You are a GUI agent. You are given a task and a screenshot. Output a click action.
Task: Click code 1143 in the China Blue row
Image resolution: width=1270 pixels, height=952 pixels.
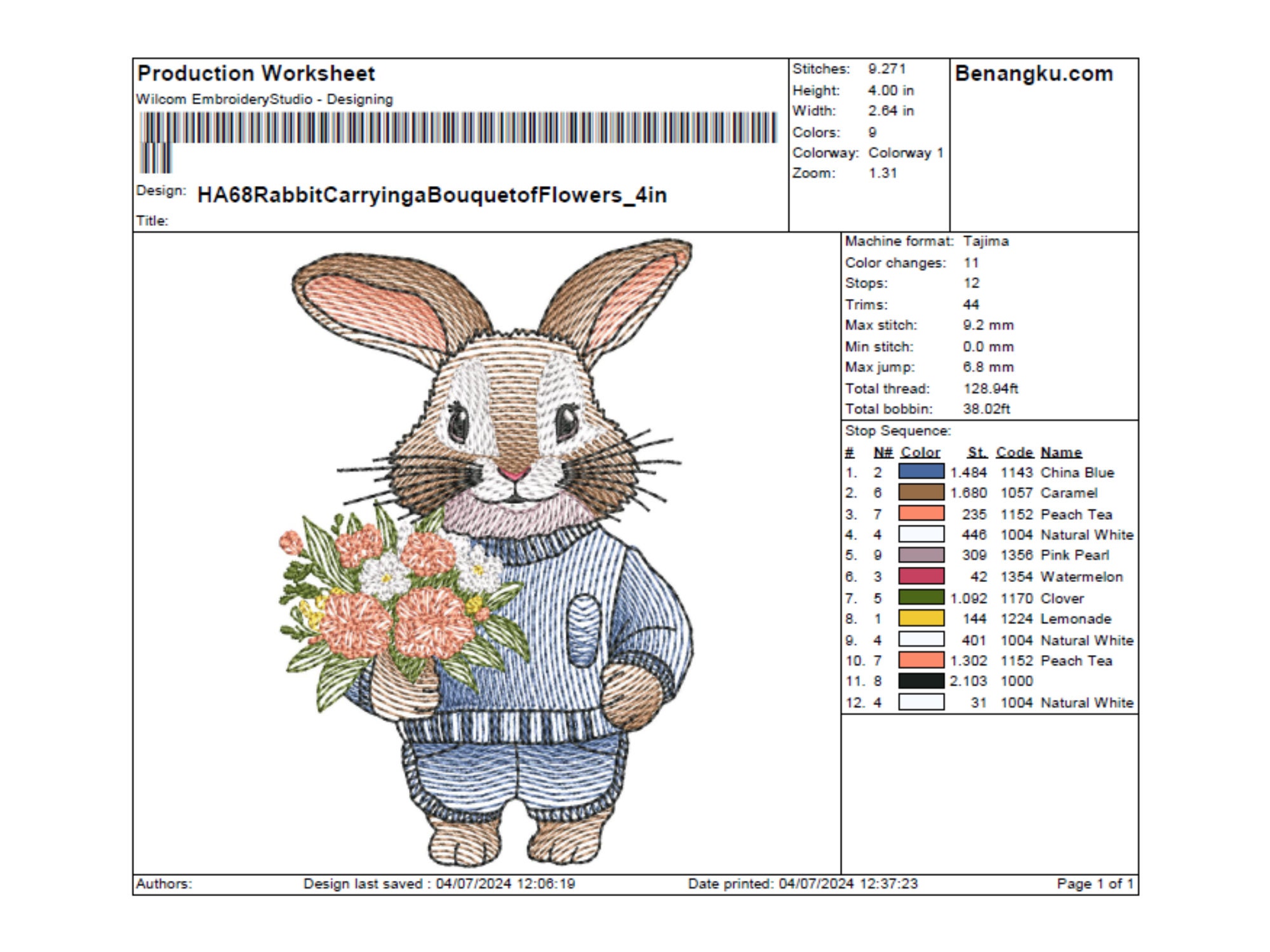1017,472
